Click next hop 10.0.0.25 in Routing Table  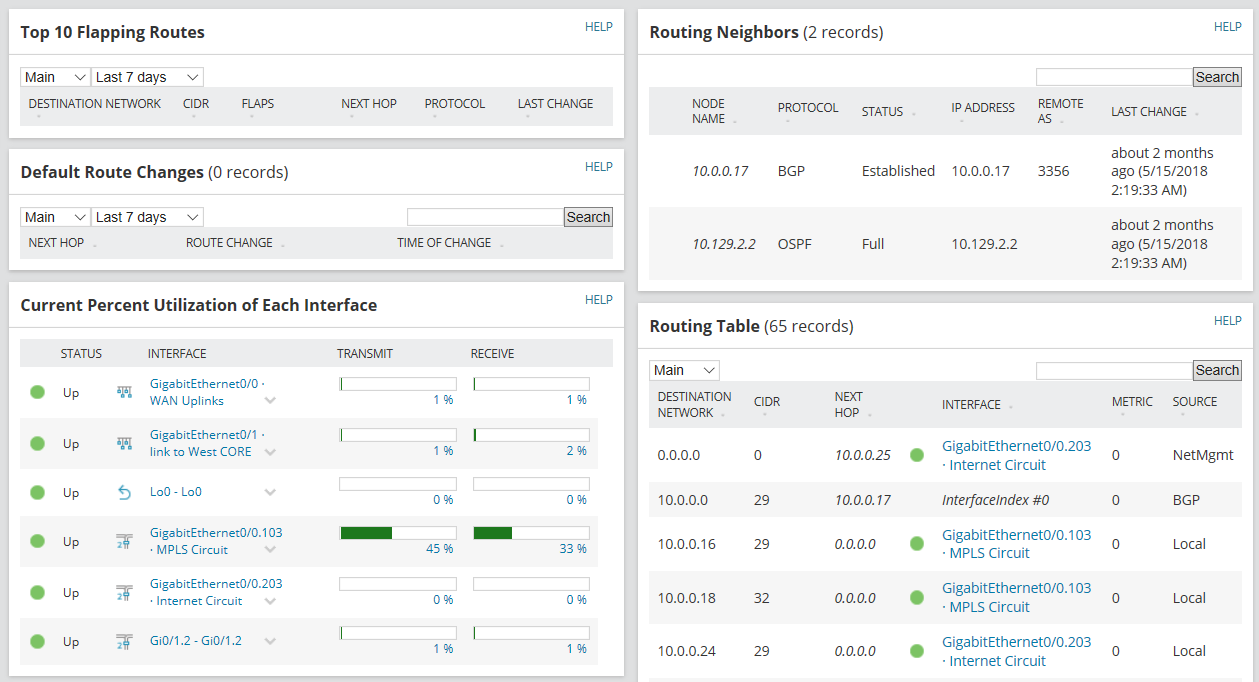(x=863, y=455)
